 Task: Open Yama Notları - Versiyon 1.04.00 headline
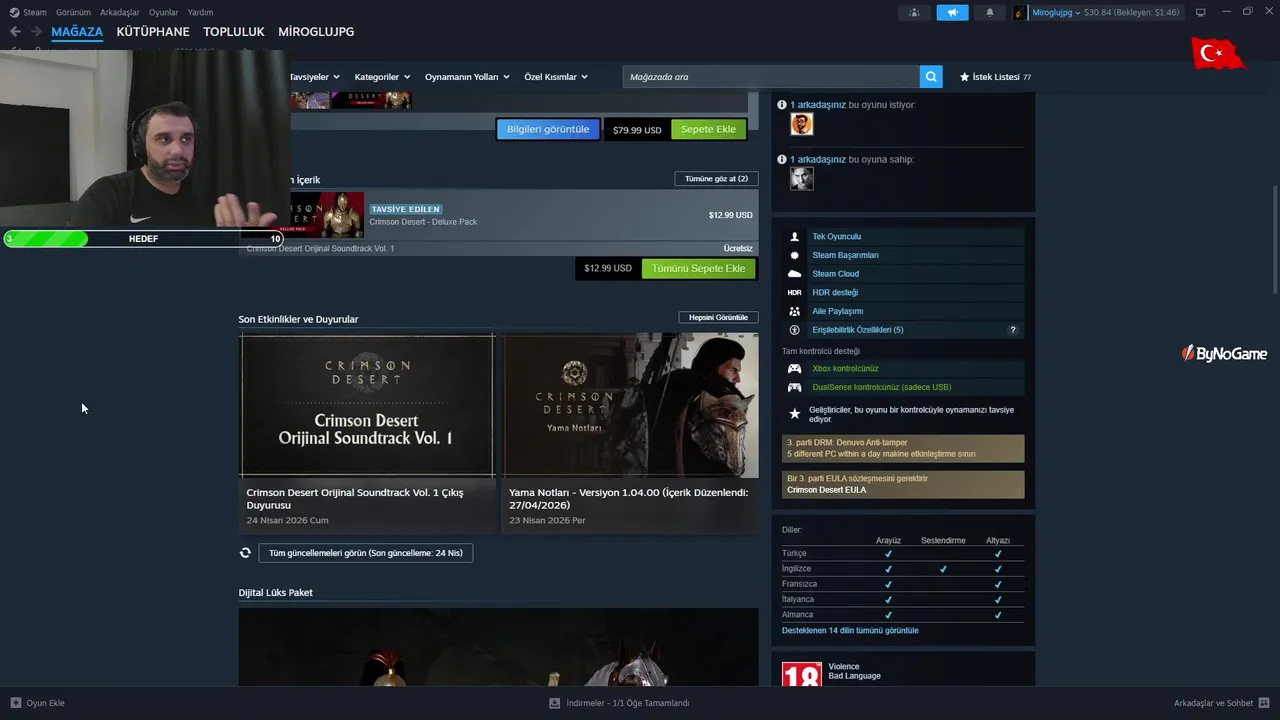tap(628, 498)
